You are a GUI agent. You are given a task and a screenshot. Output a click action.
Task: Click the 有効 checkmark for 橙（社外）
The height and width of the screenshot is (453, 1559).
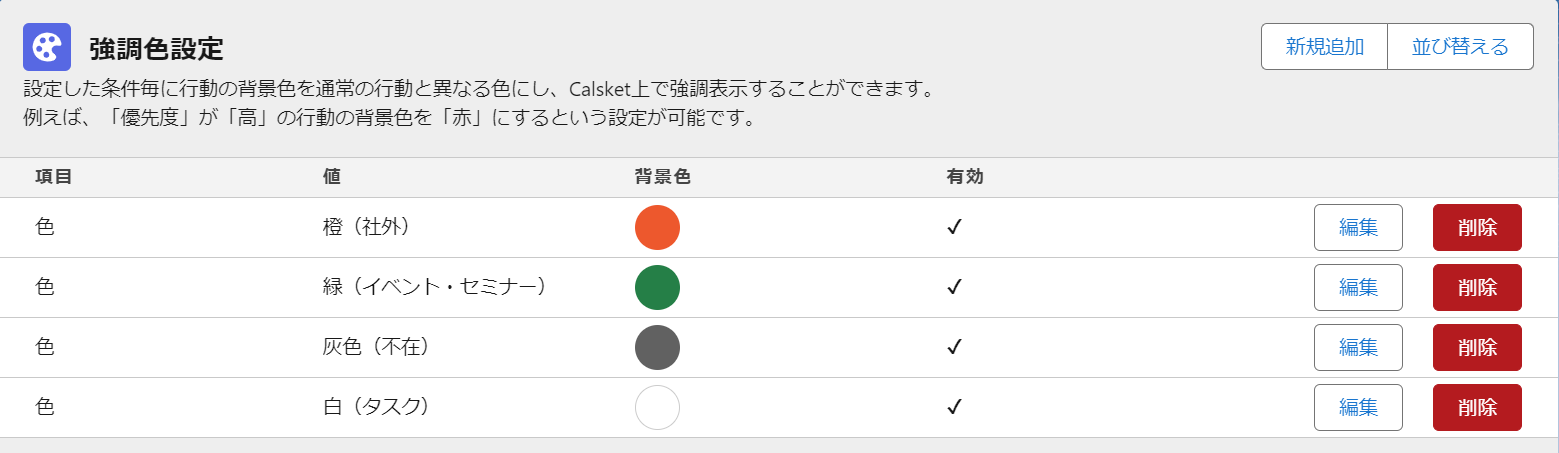[x=954, y=227]
